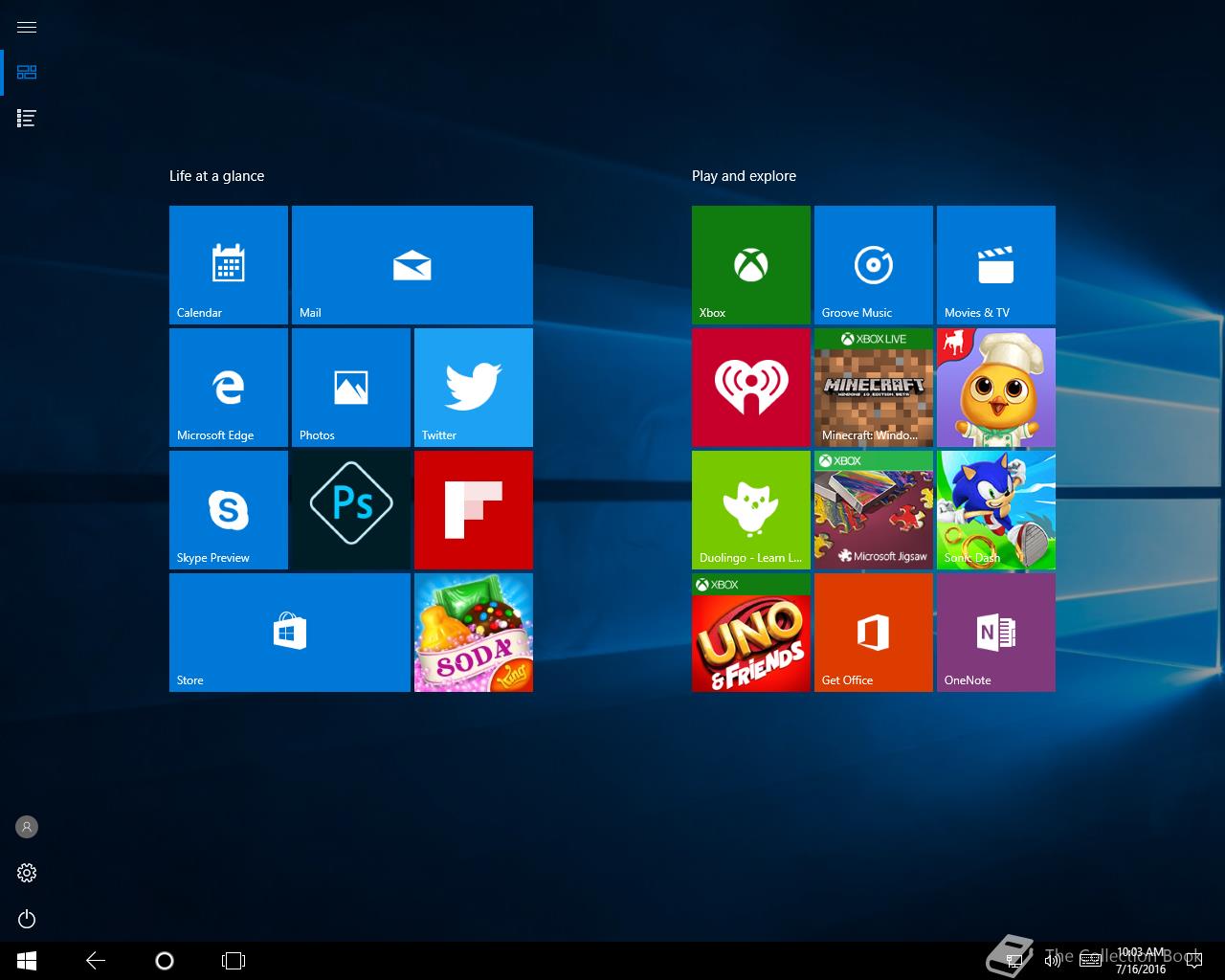Launch Microsoft Edge from its tile
1225x980 pixels.
[x=229, y=388]
